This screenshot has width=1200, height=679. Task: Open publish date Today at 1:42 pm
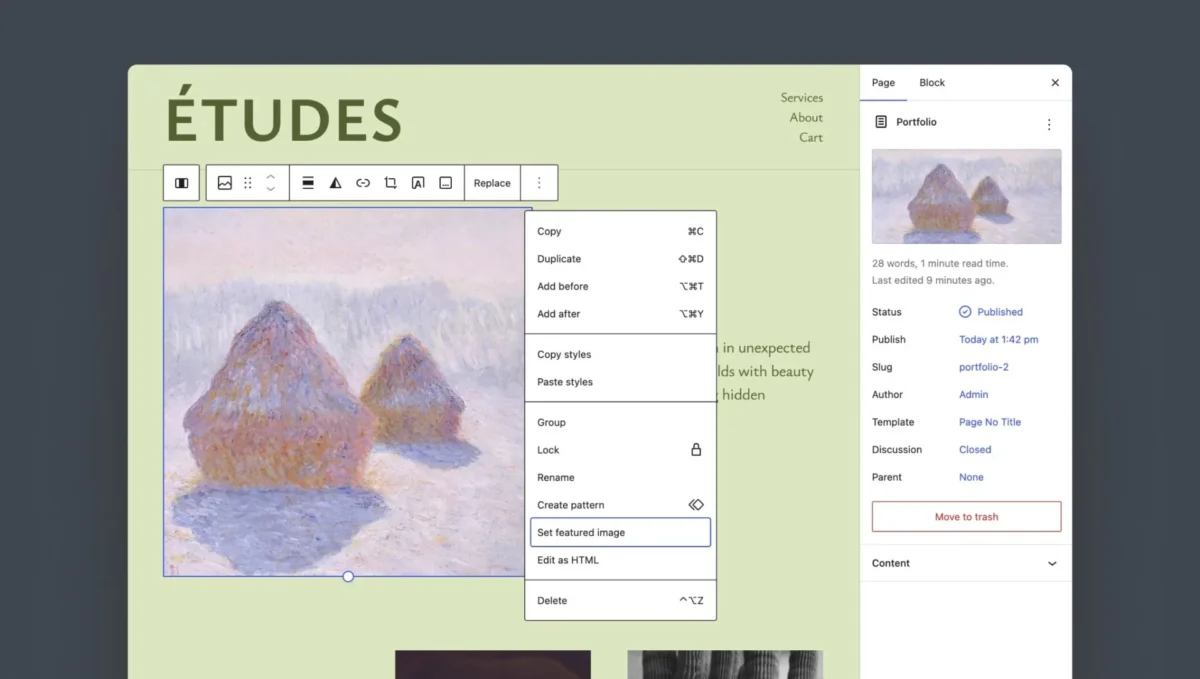pyautogui.click(x=999, y=340)
